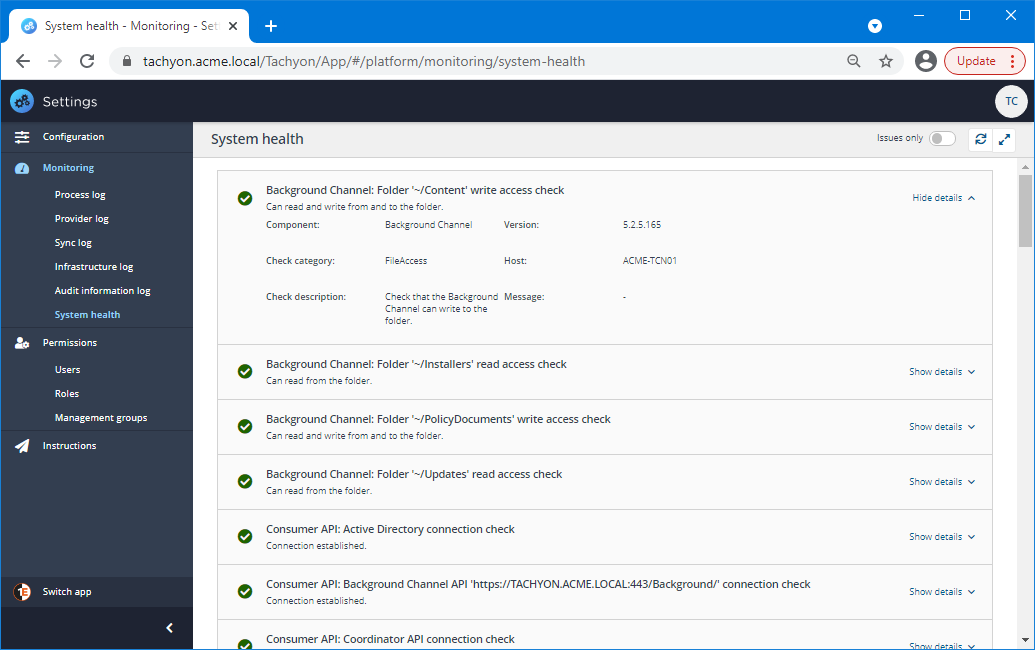This screenshot has height=650, width=1035.
Task: Click the padlock site information icon
Action: click(127, 61)
